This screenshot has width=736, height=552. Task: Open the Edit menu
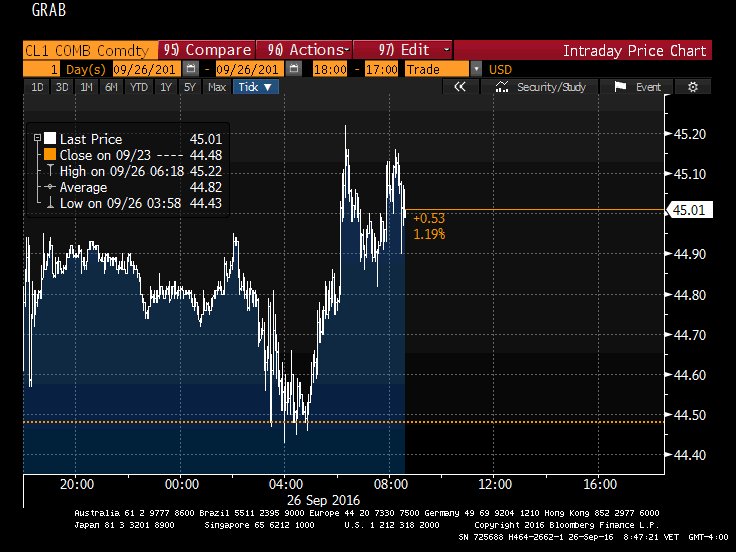[410, 50]
